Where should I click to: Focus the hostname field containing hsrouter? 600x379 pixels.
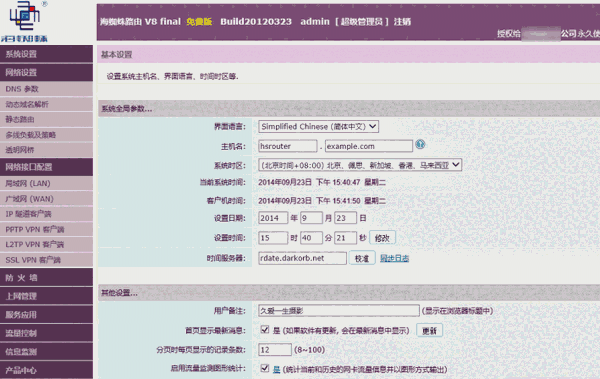288,146
